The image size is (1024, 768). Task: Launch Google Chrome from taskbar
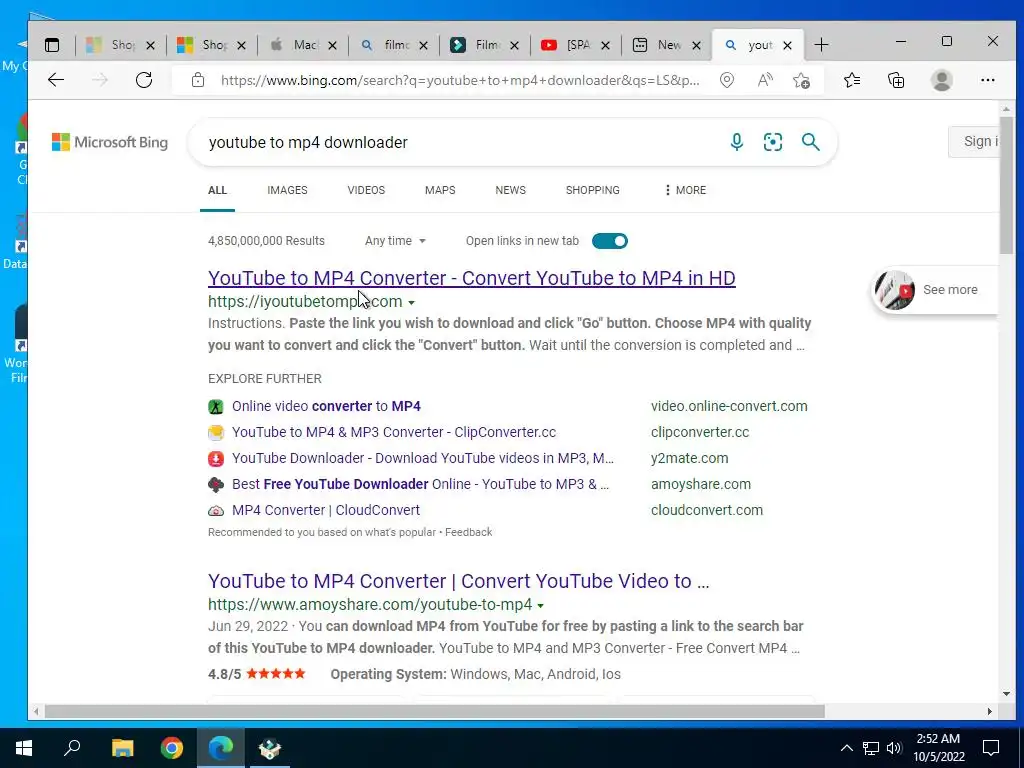(x=172, y=748)
